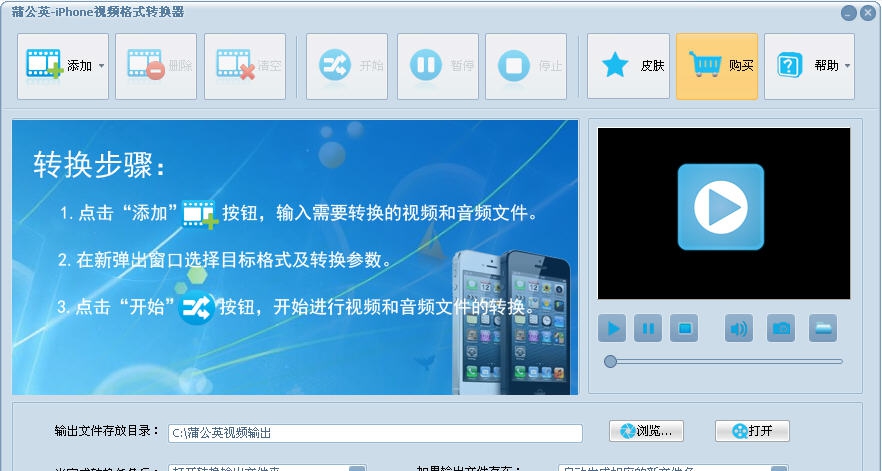Pause conversion with the 暂停 button
The height and width of the screenshot is (471, 882).
click(438, 66)
